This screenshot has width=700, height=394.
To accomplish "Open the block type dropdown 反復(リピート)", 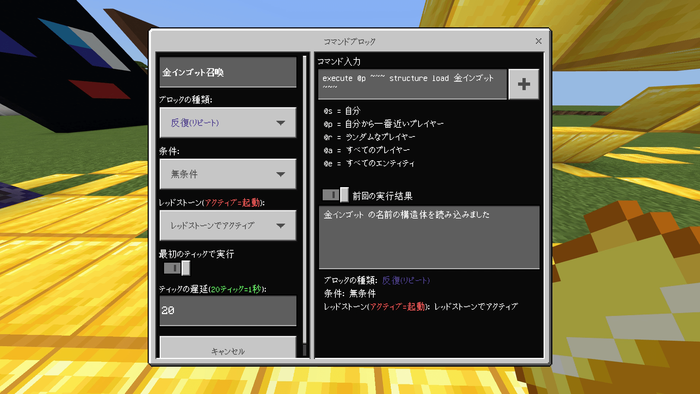I will (x=228, y=122).
